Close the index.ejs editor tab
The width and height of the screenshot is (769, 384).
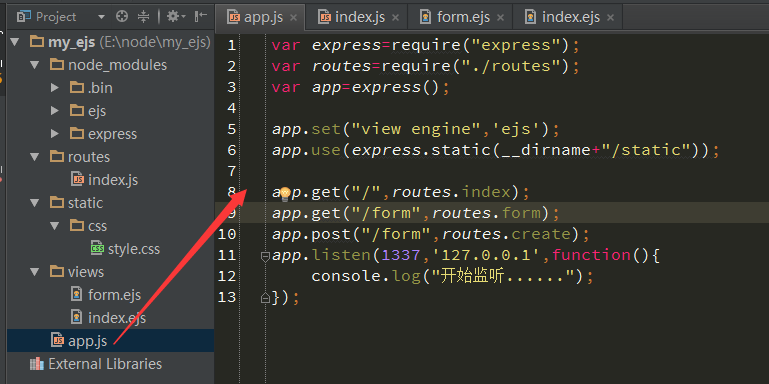[x=610, y=18]
